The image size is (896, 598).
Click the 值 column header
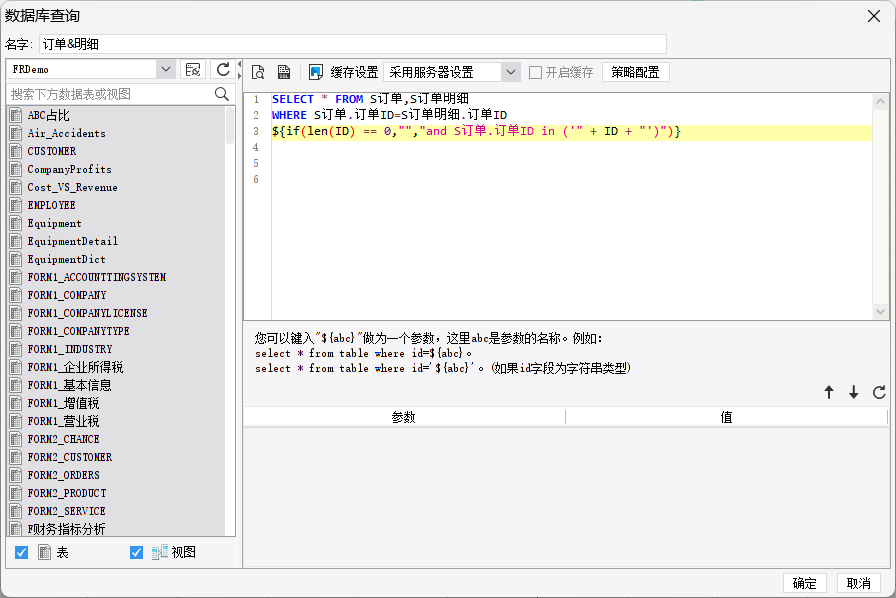[726, 417]
